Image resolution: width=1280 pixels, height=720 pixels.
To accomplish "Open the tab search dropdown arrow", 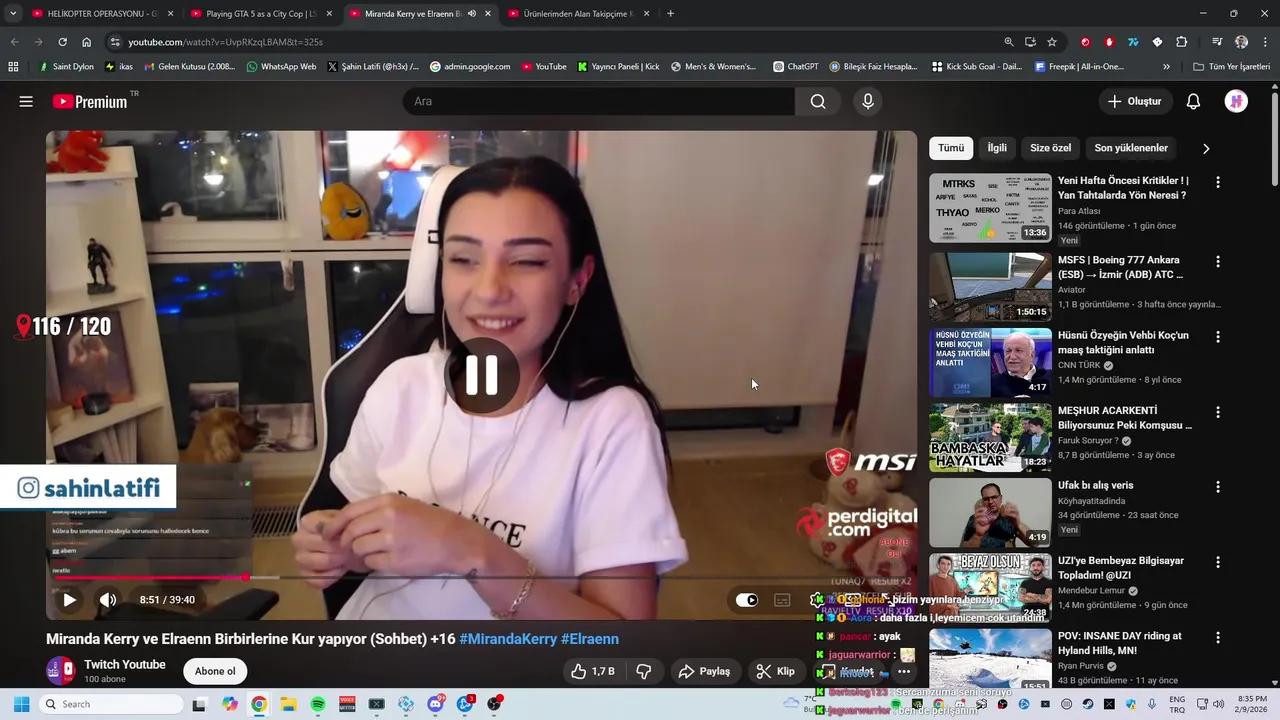I will (x=12, y=14).
